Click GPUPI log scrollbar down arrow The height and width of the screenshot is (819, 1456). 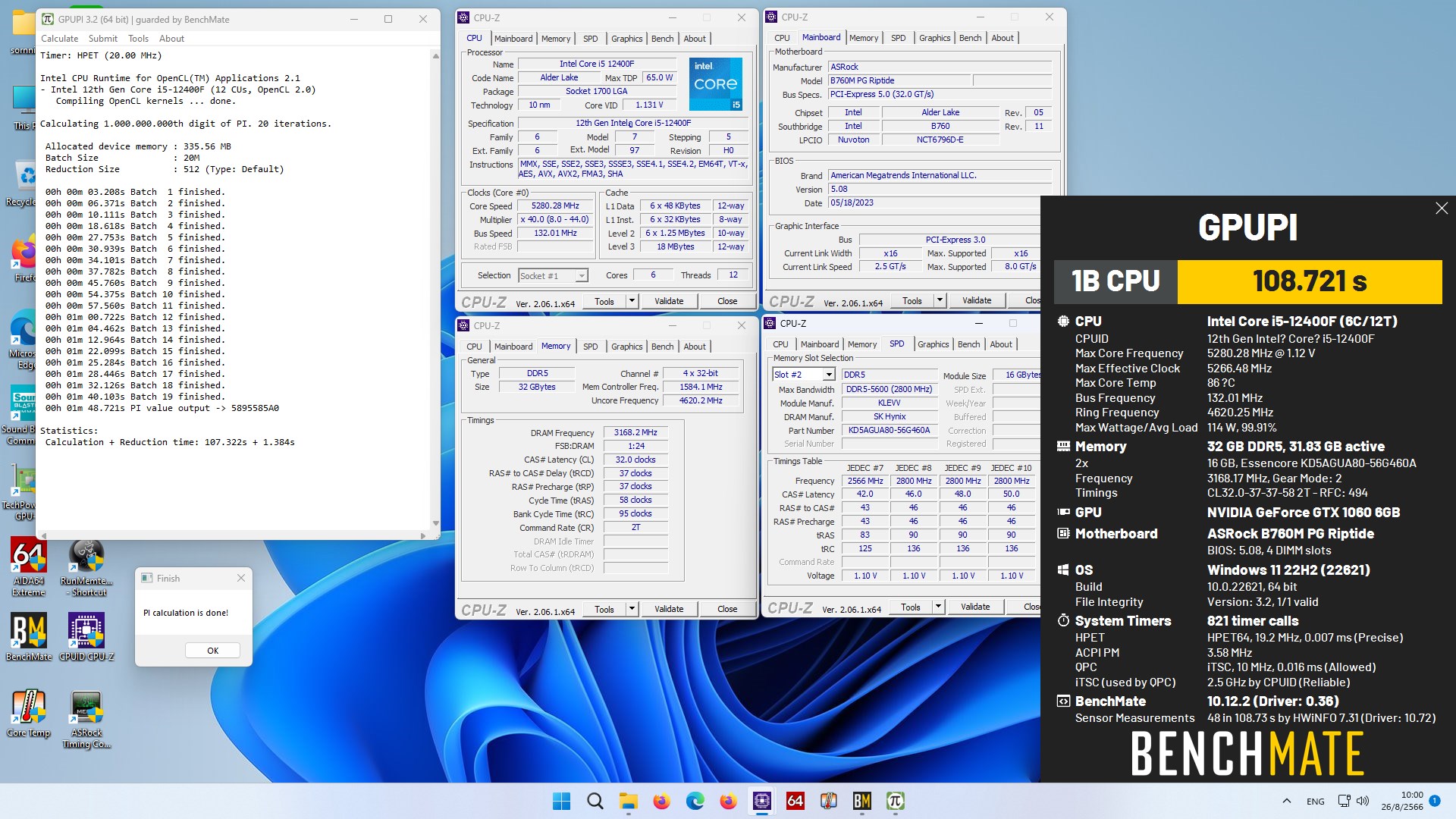[435, 522]
